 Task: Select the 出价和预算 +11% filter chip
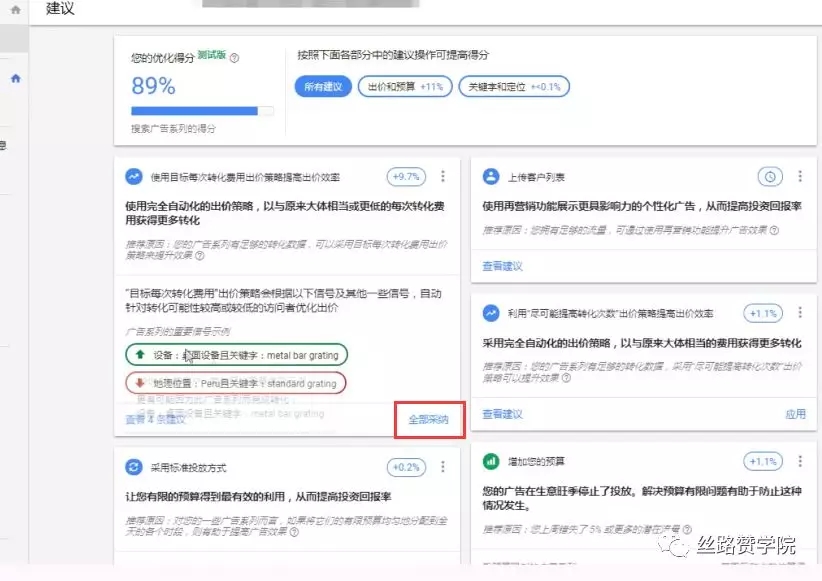point(405,87)
